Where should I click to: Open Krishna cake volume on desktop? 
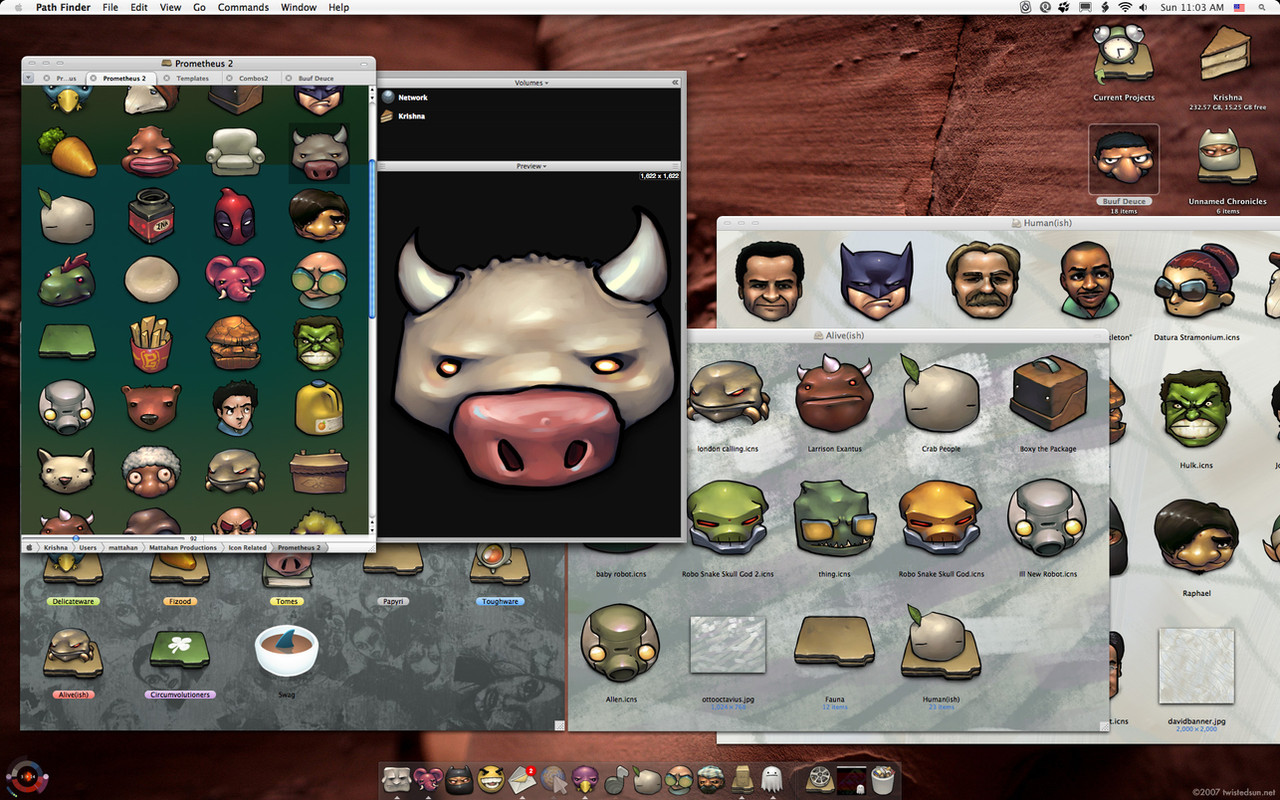[1227, 54]
